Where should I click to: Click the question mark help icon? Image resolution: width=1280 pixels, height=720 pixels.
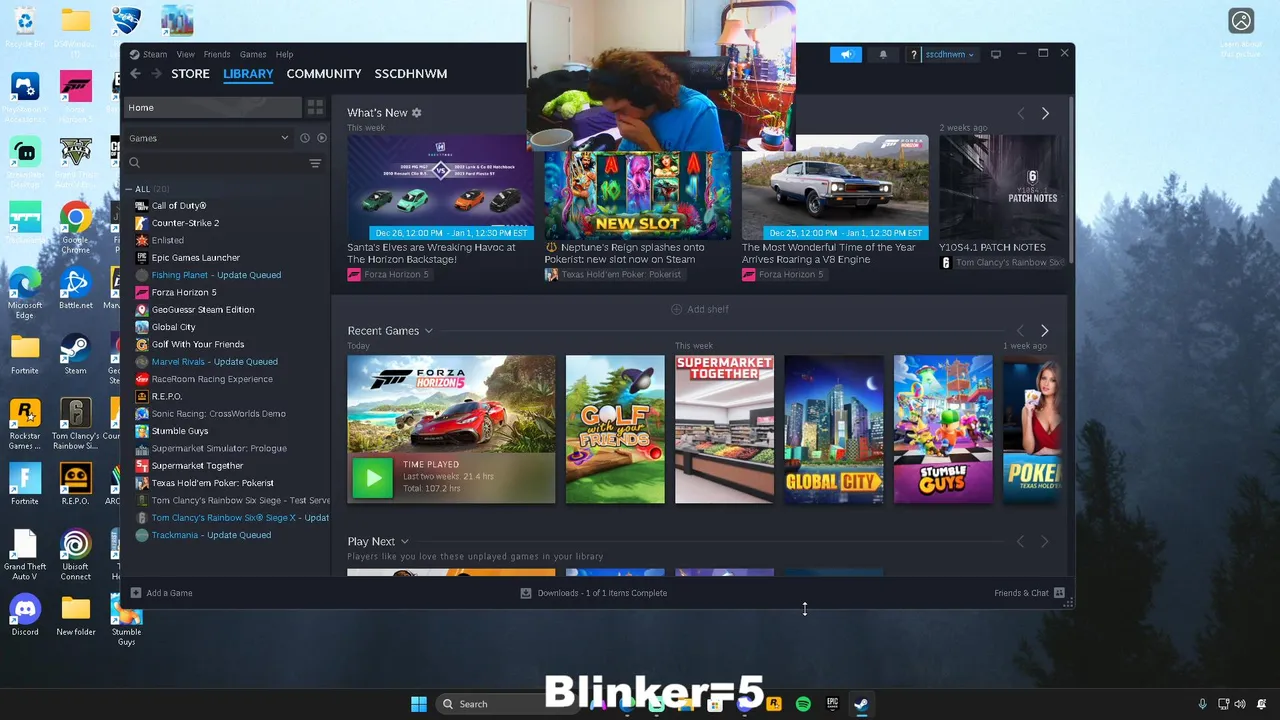point(913,55)
